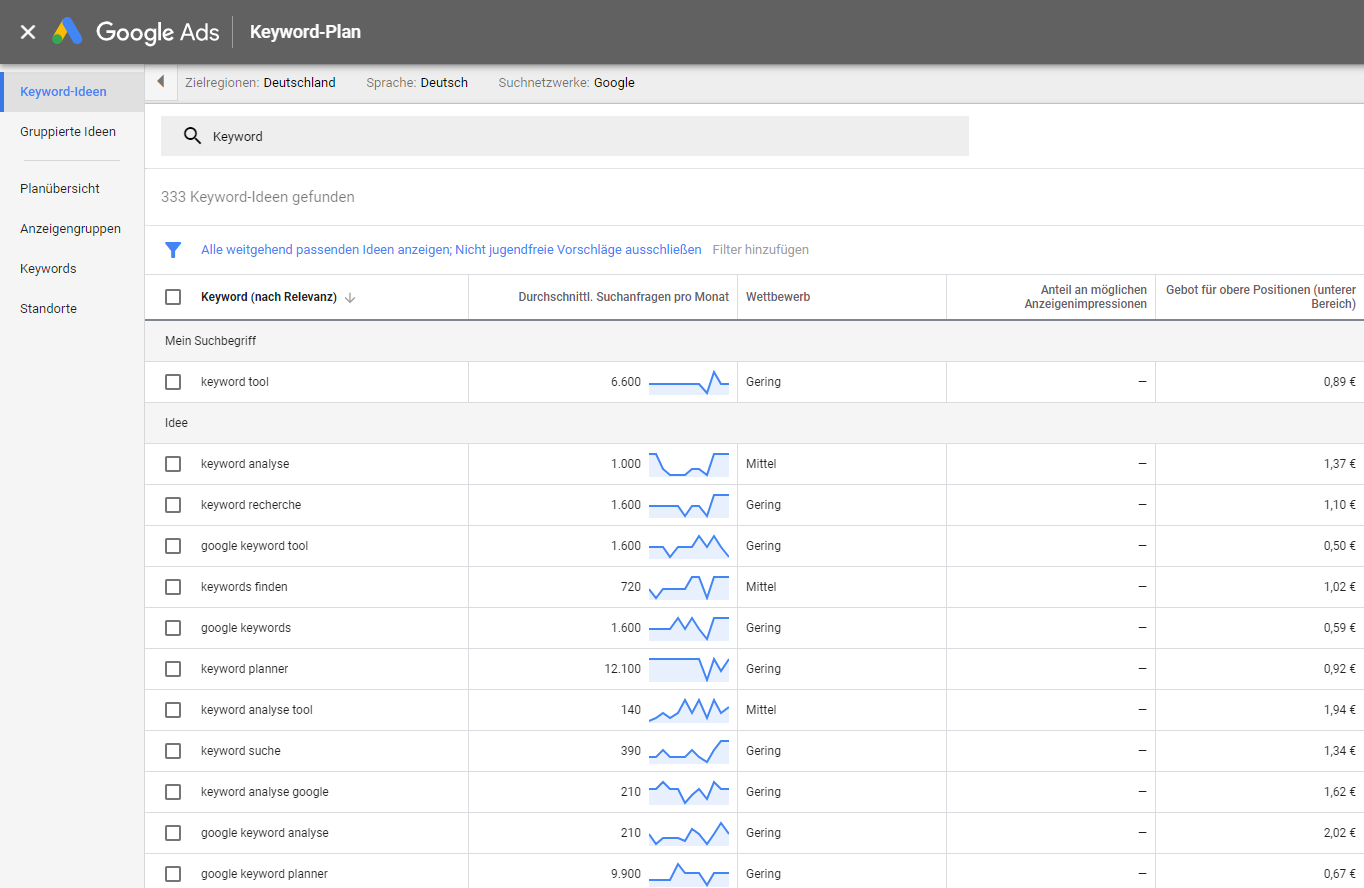Check the box for google keyword analyse

click(x=173, y=833)
